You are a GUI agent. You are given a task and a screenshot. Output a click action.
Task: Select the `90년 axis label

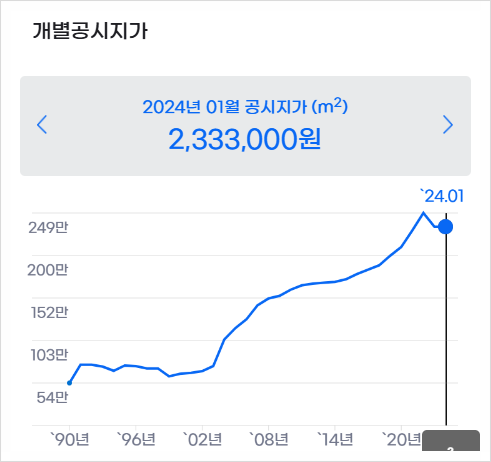[x=69, y=440]
